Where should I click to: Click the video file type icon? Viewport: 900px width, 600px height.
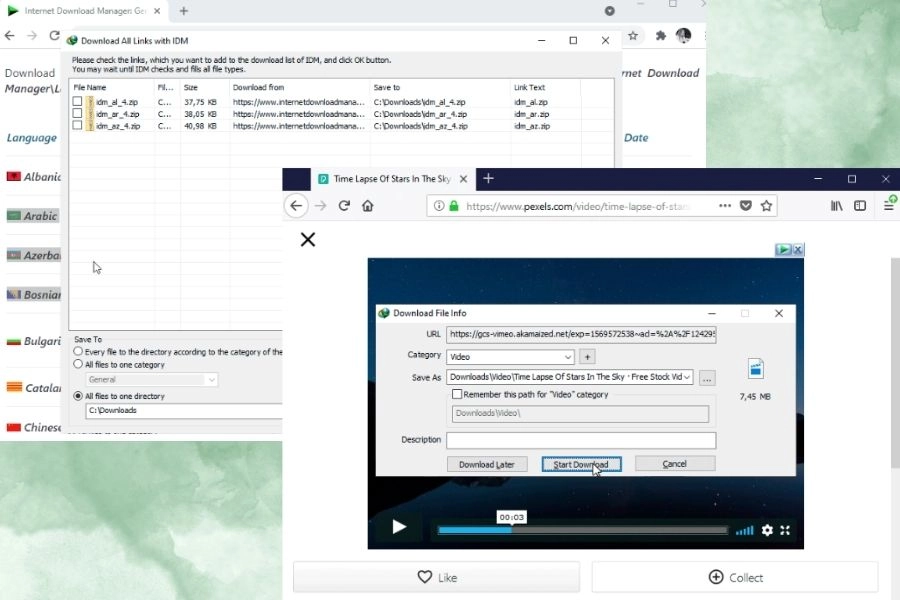coord(755,369)
